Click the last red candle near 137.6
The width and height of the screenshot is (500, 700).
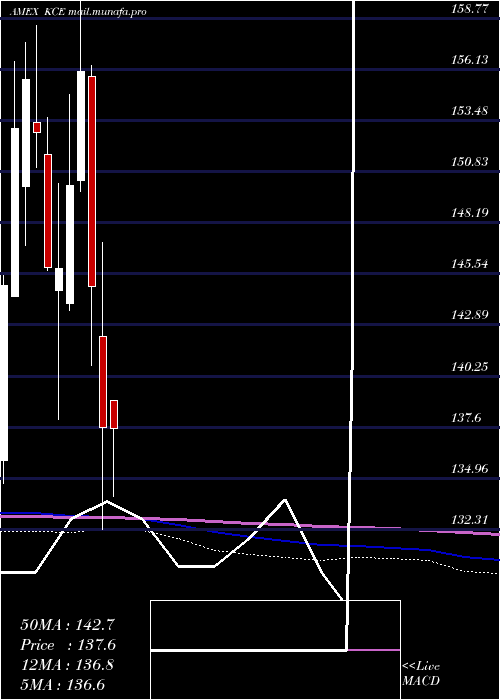114,414
